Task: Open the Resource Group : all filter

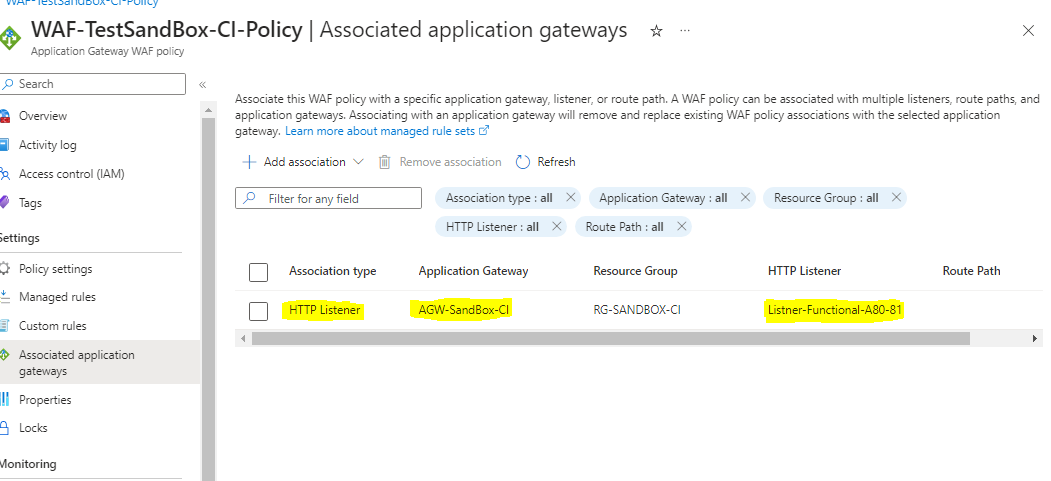Action: tap(826, 198)
